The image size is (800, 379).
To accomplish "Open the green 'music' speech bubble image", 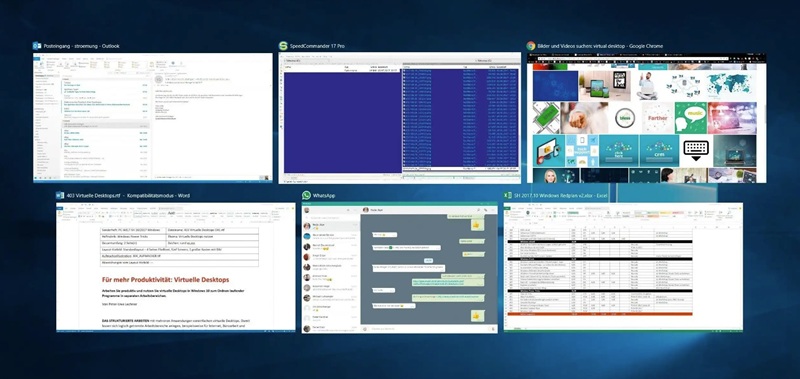I will coord(690,118).
